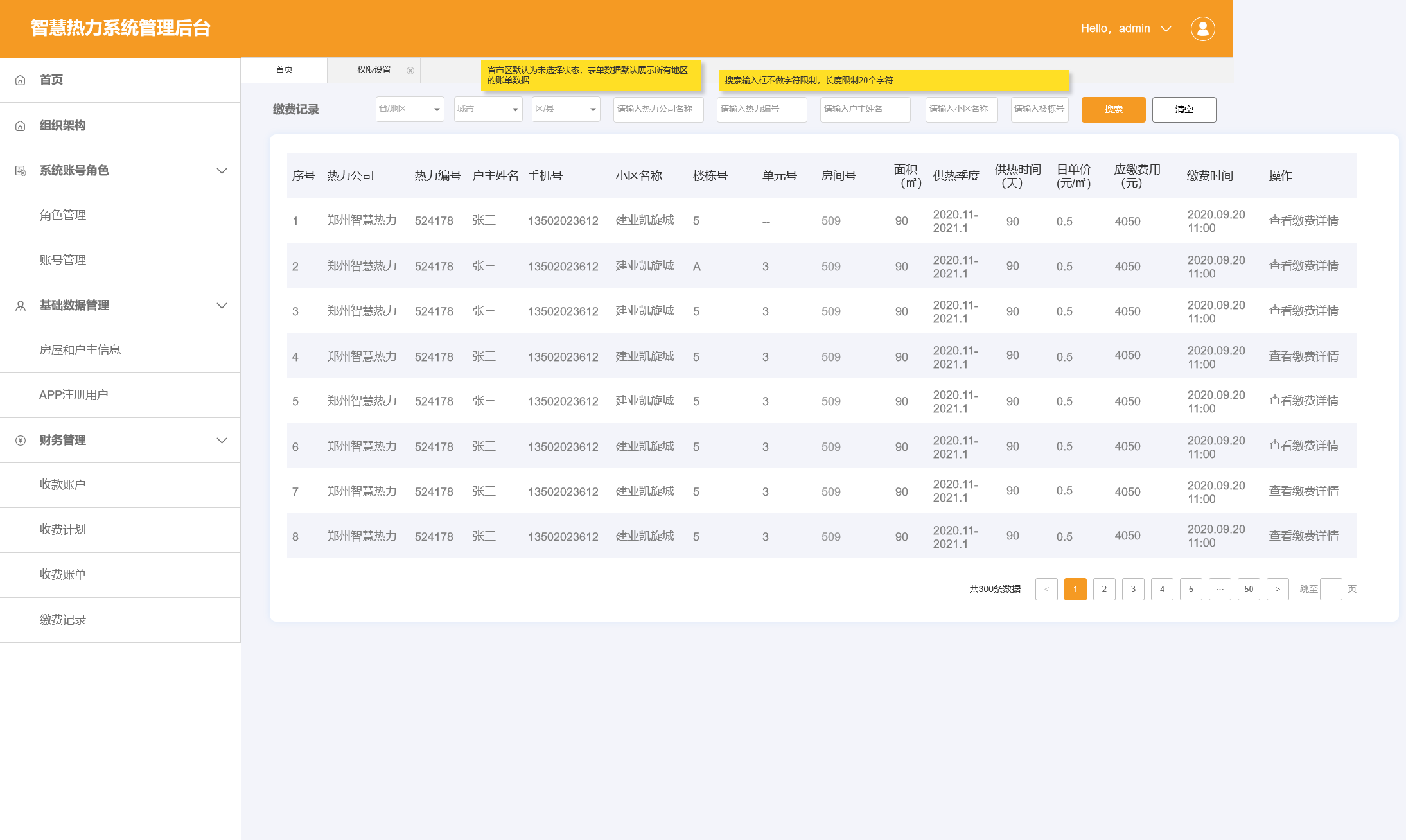Open the 省/地区 dropdown

click(x=410, y=109)
